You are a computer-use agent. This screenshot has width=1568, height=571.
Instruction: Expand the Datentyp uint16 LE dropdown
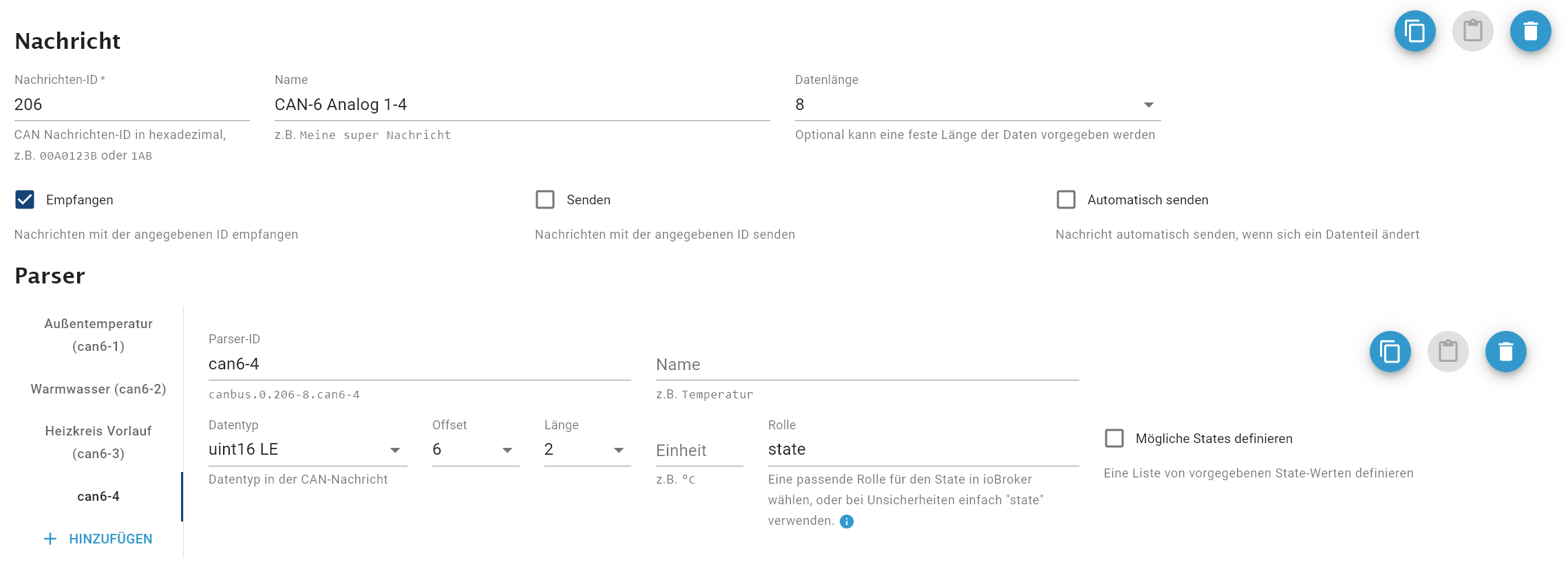tap(307, 449)
